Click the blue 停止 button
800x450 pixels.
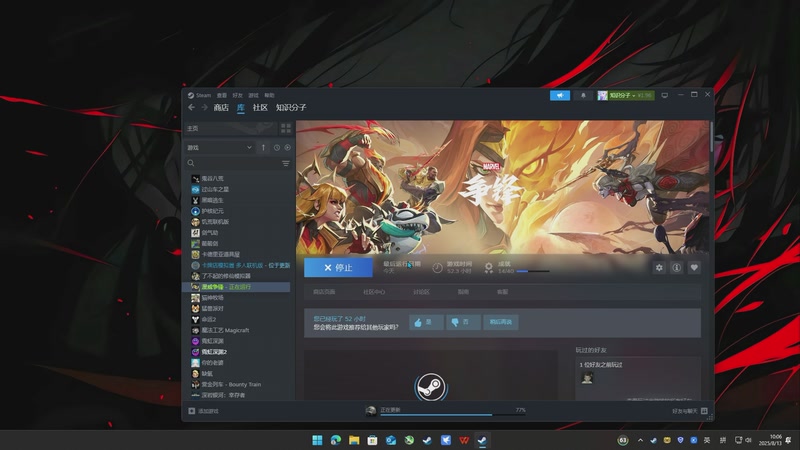[338, 267]
